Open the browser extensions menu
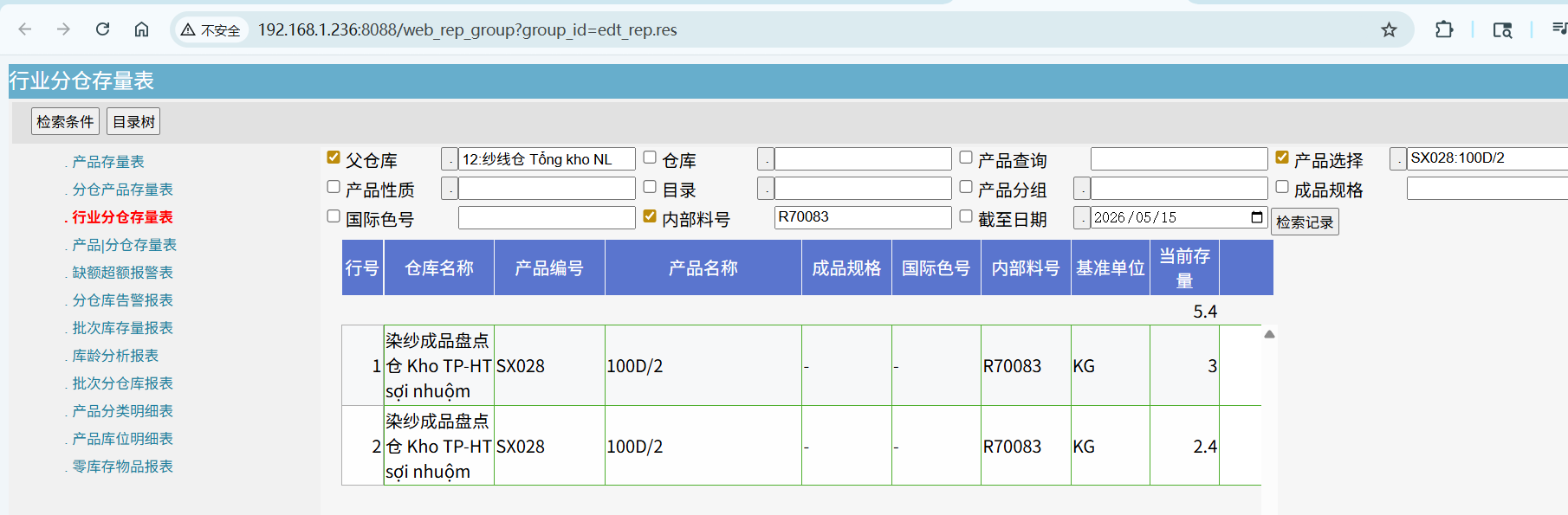Screen dimensions: 1568x515 tap(1444, 29)
